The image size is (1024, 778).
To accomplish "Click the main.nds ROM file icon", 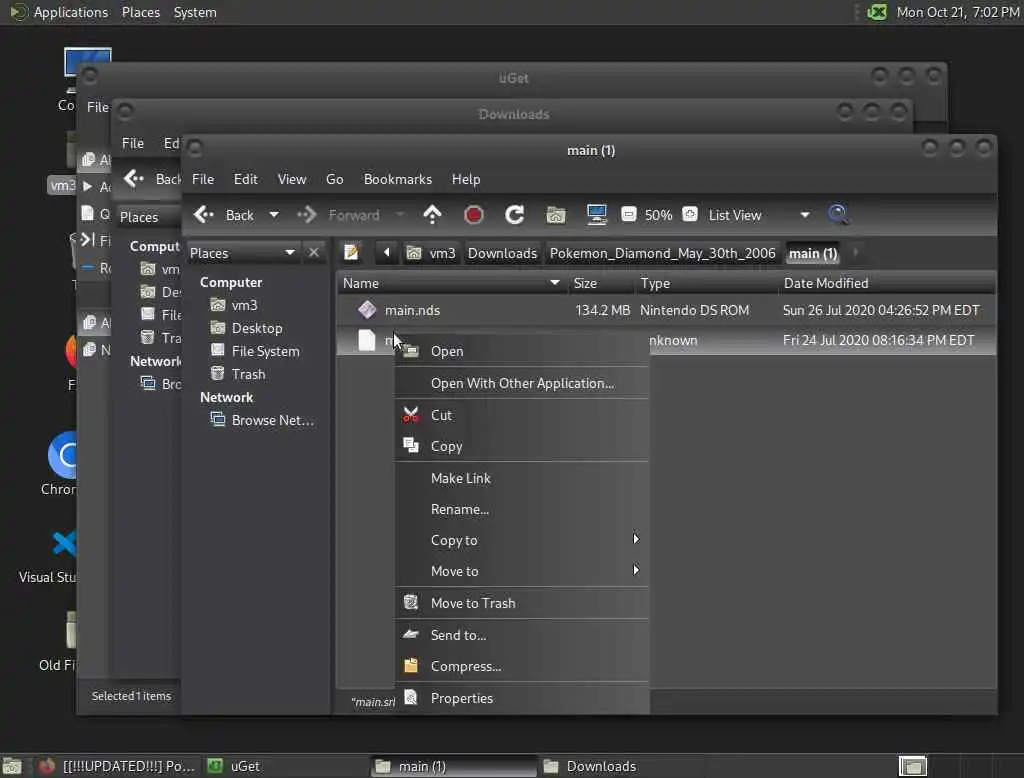I will click(367, 310).
